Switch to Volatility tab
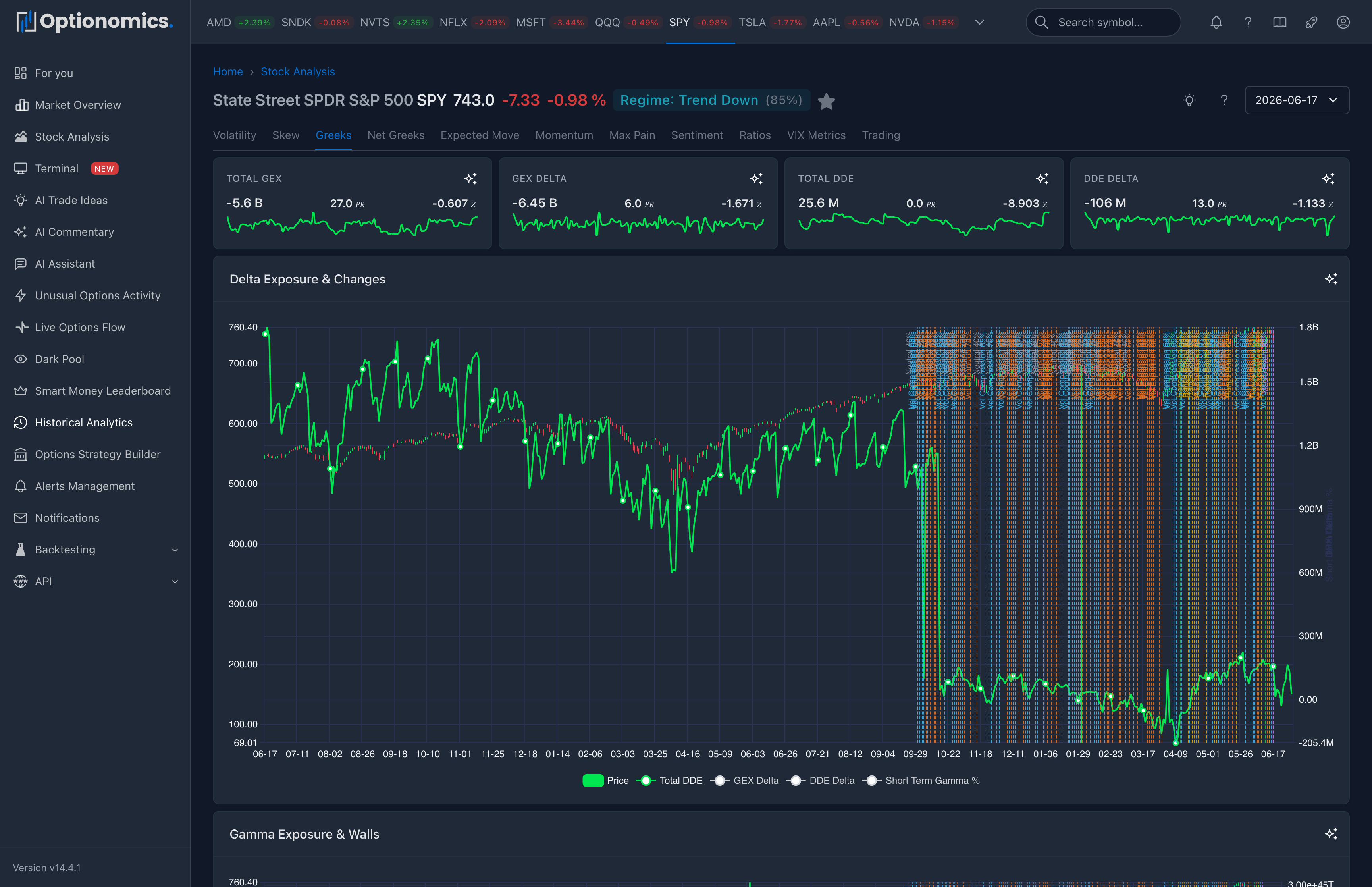The width and height of the screenshot is (1372, 887). pos(234,135)
